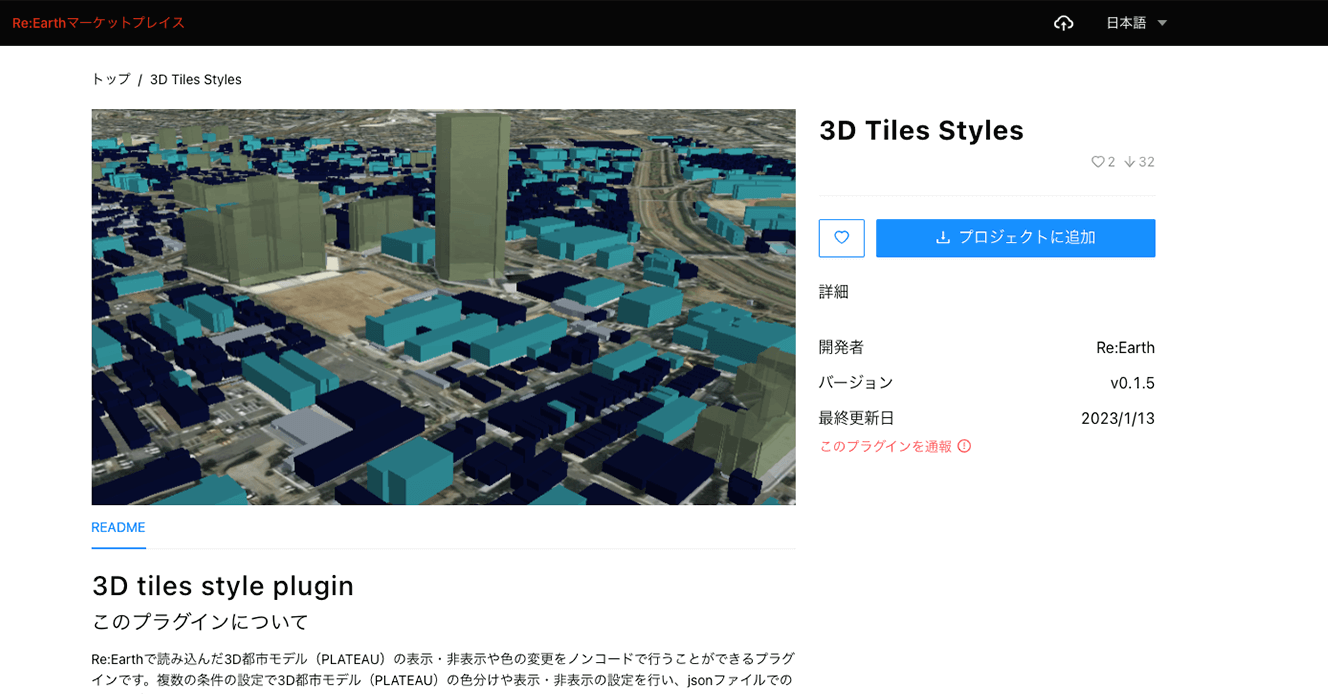Click the このプラグインを通報 report link

click(x=895, y=446)
